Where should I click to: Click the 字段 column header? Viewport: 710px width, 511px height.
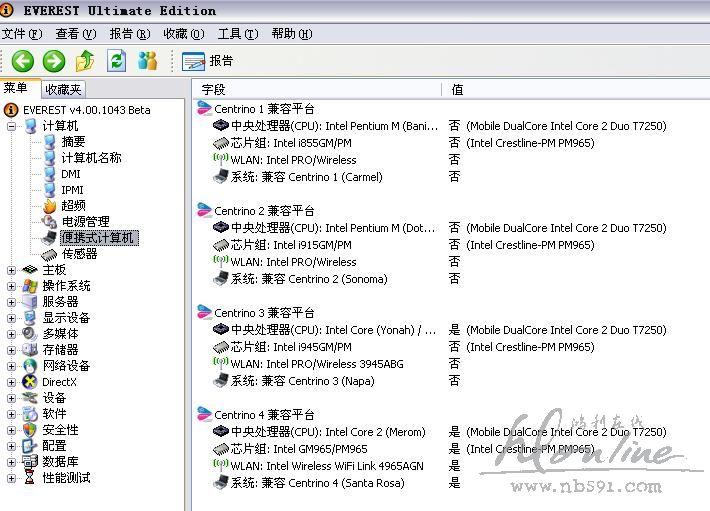(214, 89)
